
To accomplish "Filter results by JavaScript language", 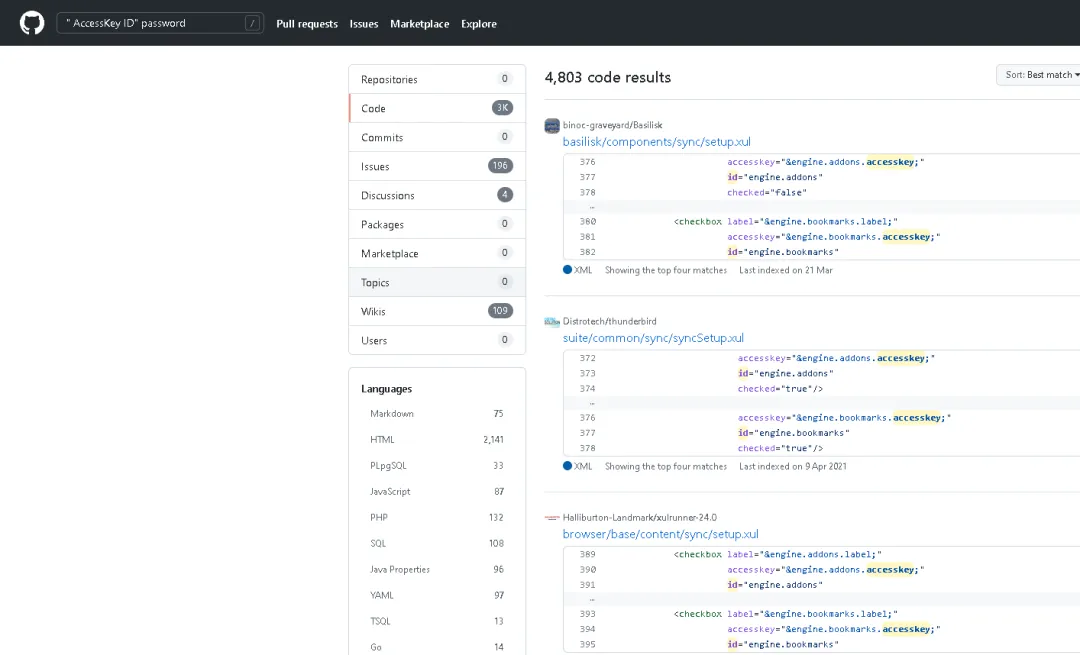I will (x=437, y=491).
